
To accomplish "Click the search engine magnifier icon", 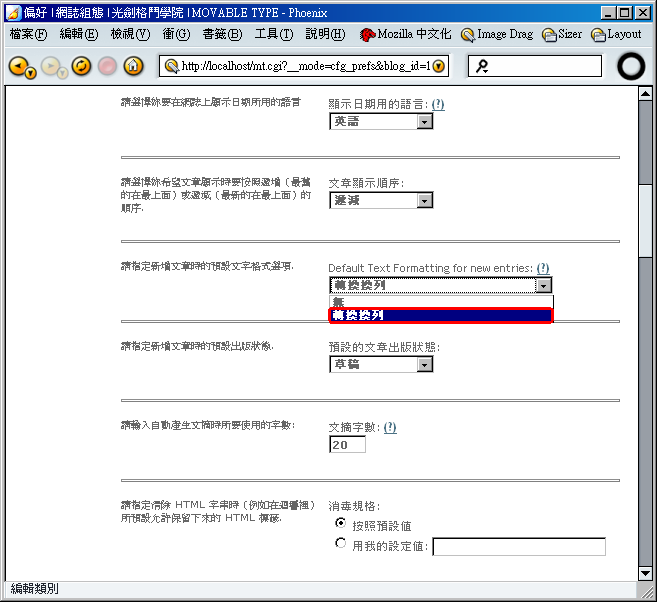I will [482, 66].
